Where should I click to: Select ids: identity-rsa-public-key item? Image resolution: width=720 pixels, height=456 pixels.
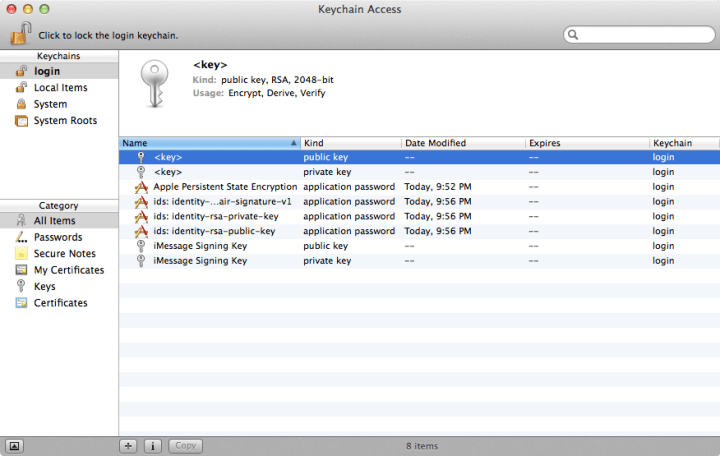(x=419, y=231)
